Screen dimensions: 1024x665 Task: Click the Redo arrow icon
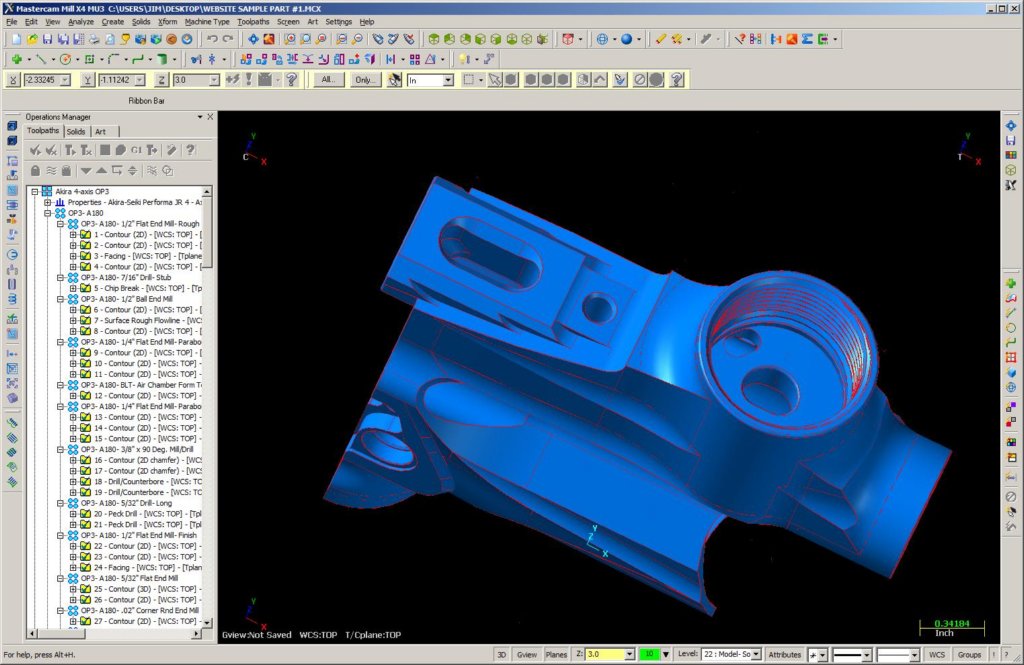point(228,39)
